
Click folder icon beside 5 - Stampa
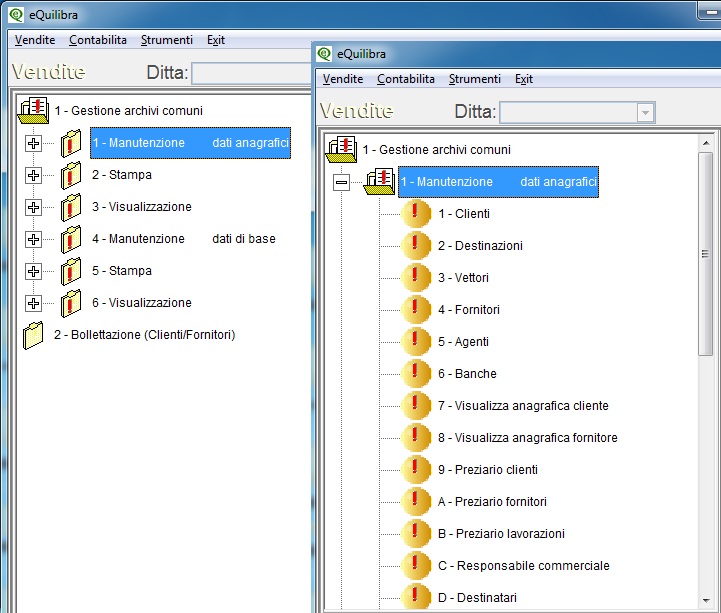coord(71,271)
